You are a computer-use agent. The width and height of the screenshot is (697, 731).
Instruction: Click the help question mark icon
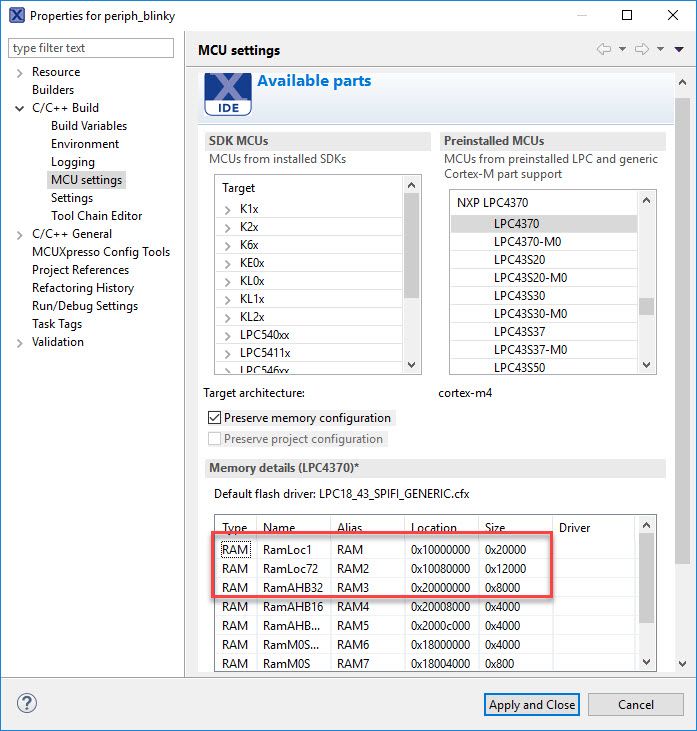point(27,703)
